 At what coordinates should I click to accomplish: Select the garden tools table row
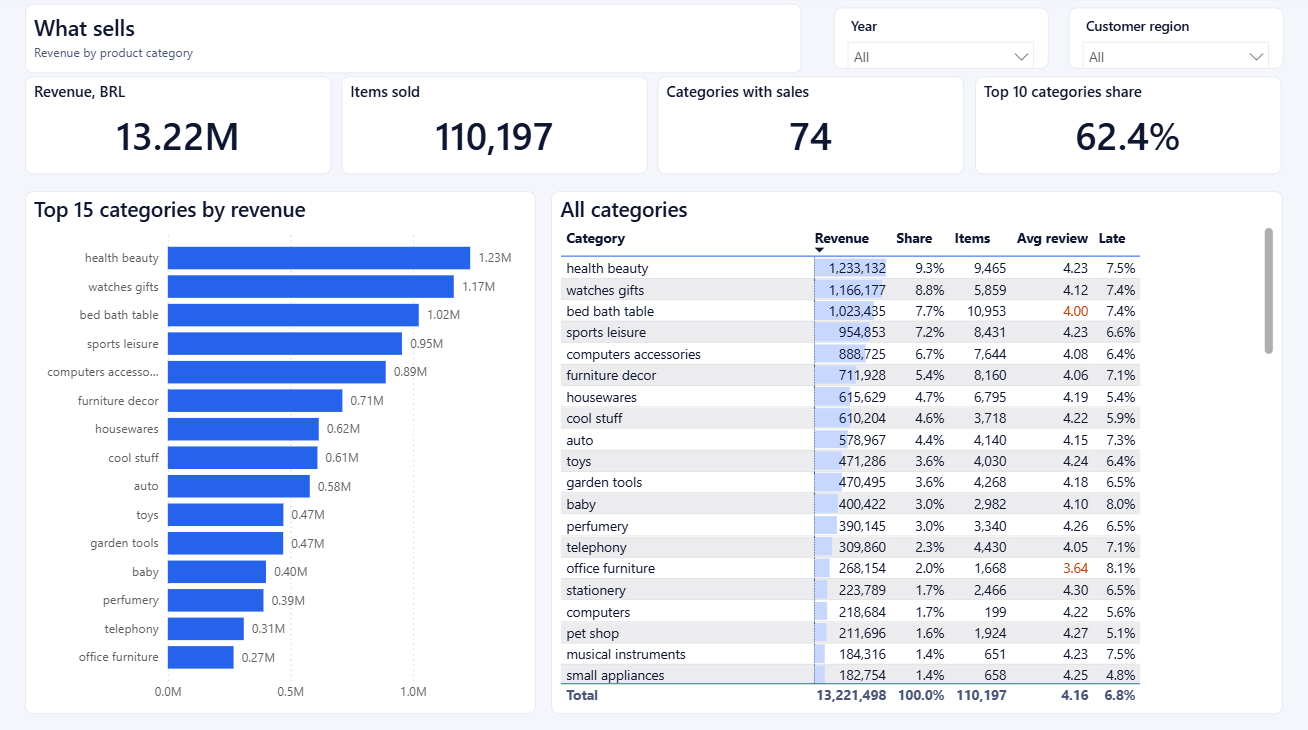click(850, 482)
